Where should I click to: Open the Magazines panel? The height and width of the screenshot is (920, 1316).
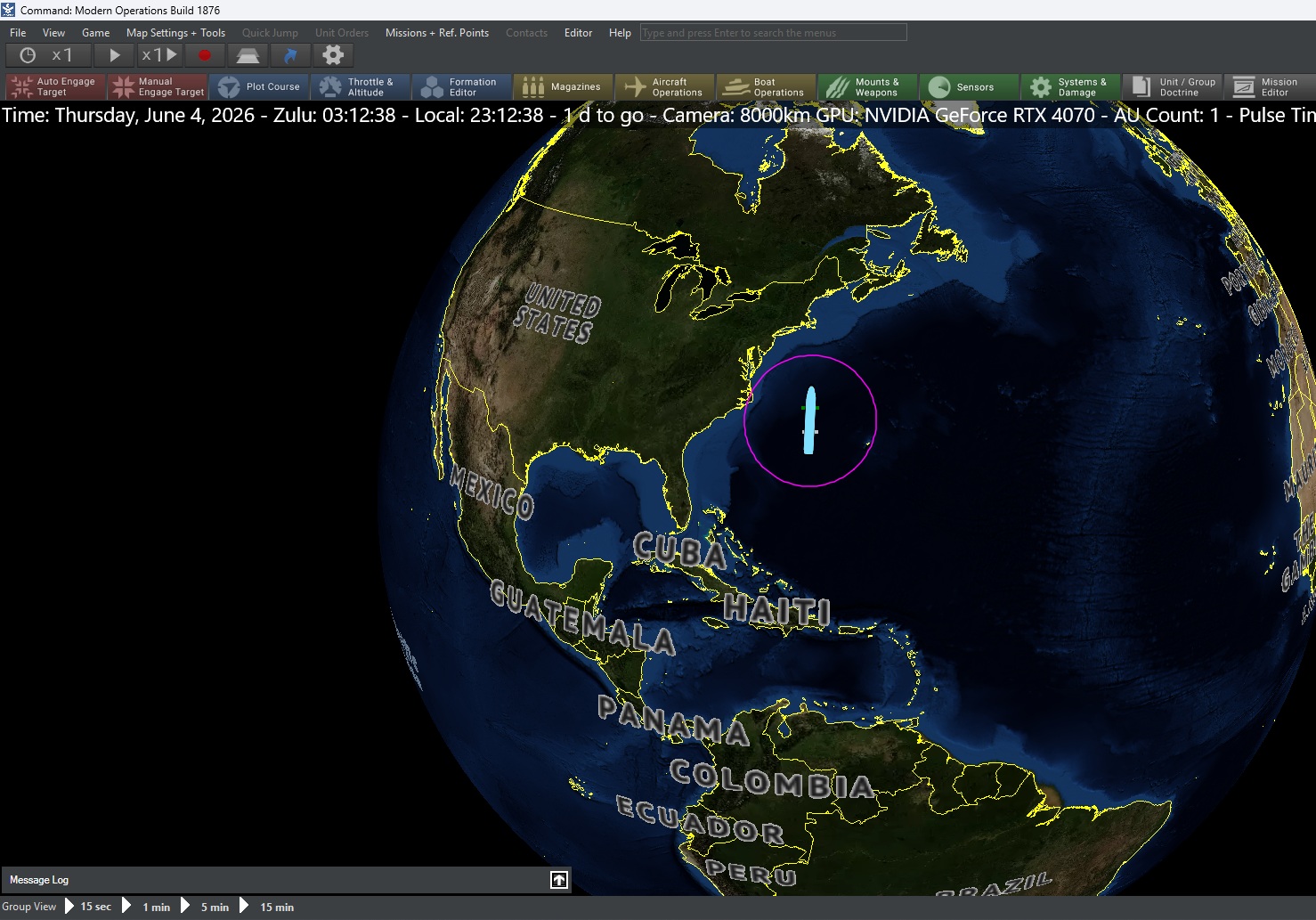[x=564, y=86]
